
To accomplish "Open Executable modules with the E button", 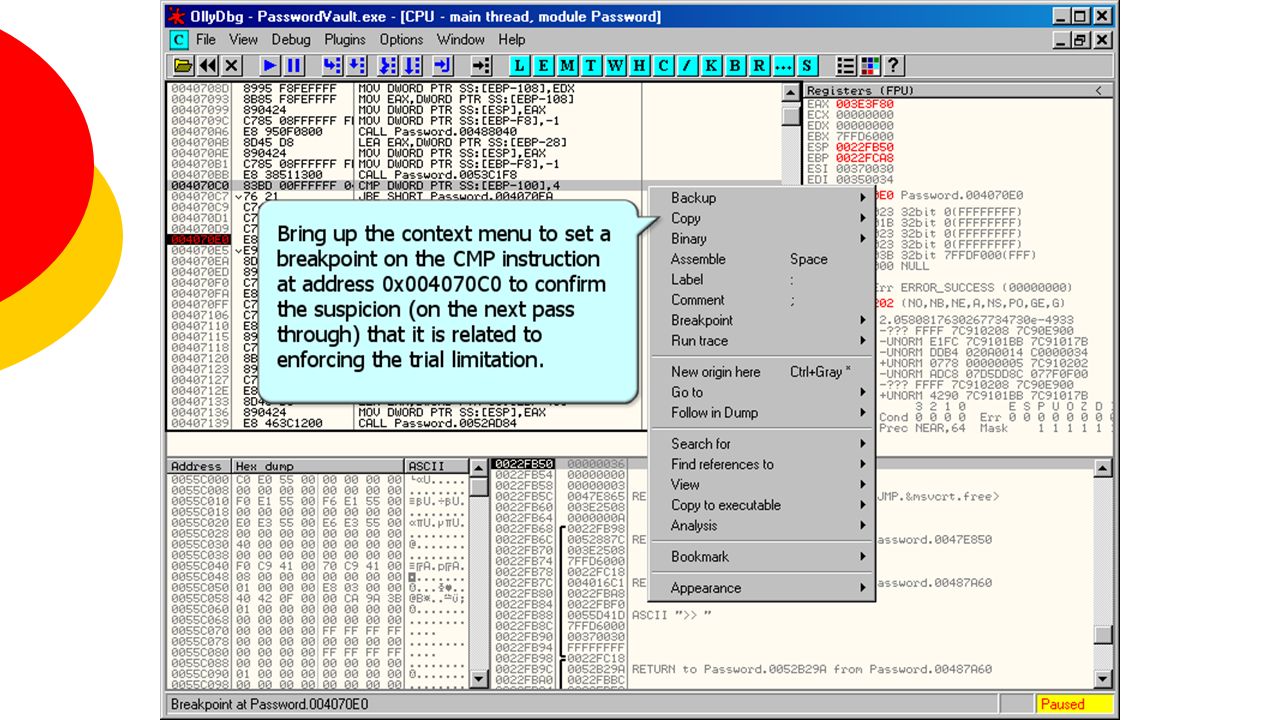I will 544,66.
